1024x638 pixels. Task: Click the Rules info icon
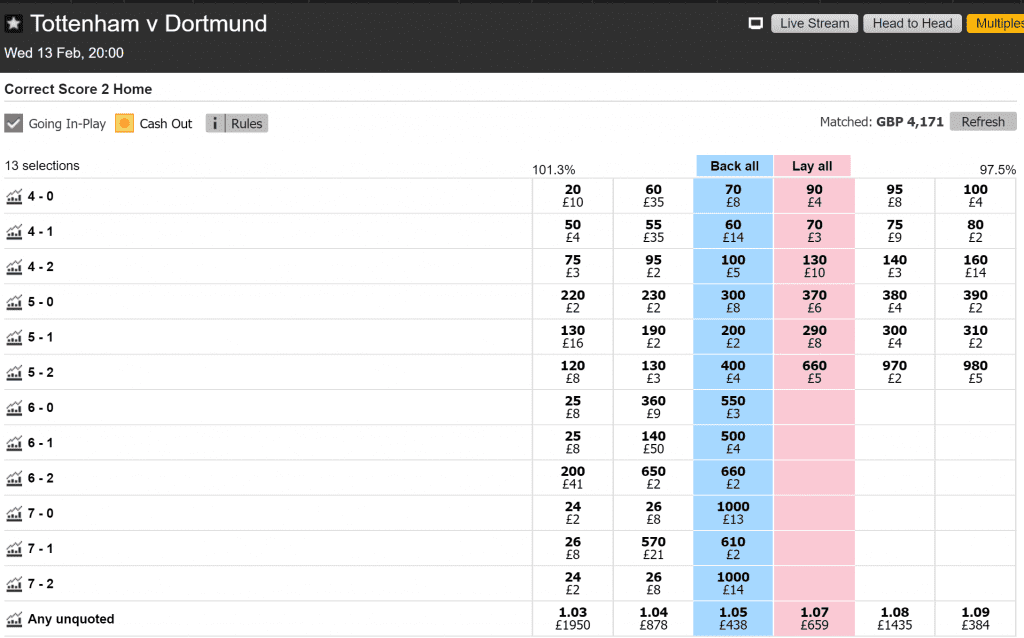tap(215, 123)
